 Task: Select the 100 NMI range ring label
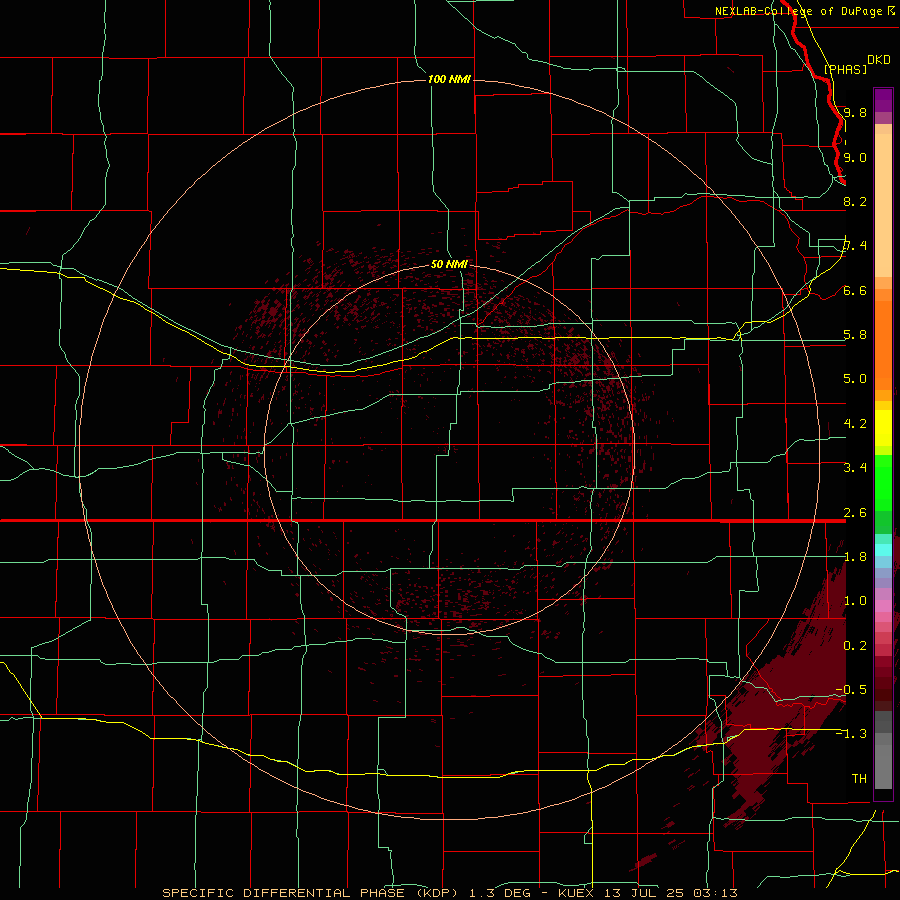(x=449, y=79)
